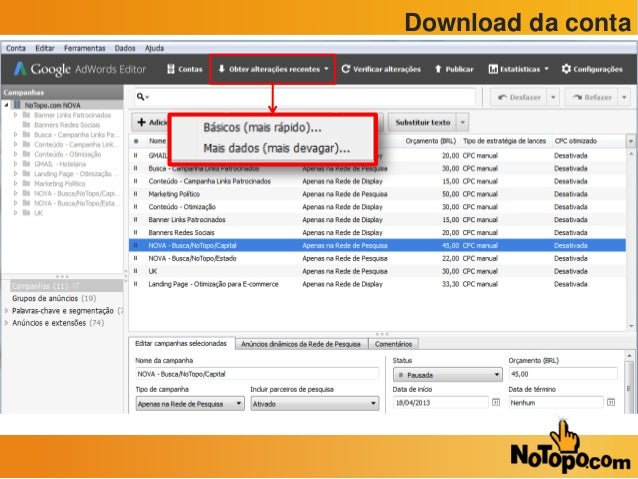The height and width of the screenshot is (479, 638).
Task: Edit the Orçamento (BRL) 45,00 field
Action: (x=563, y=374)
